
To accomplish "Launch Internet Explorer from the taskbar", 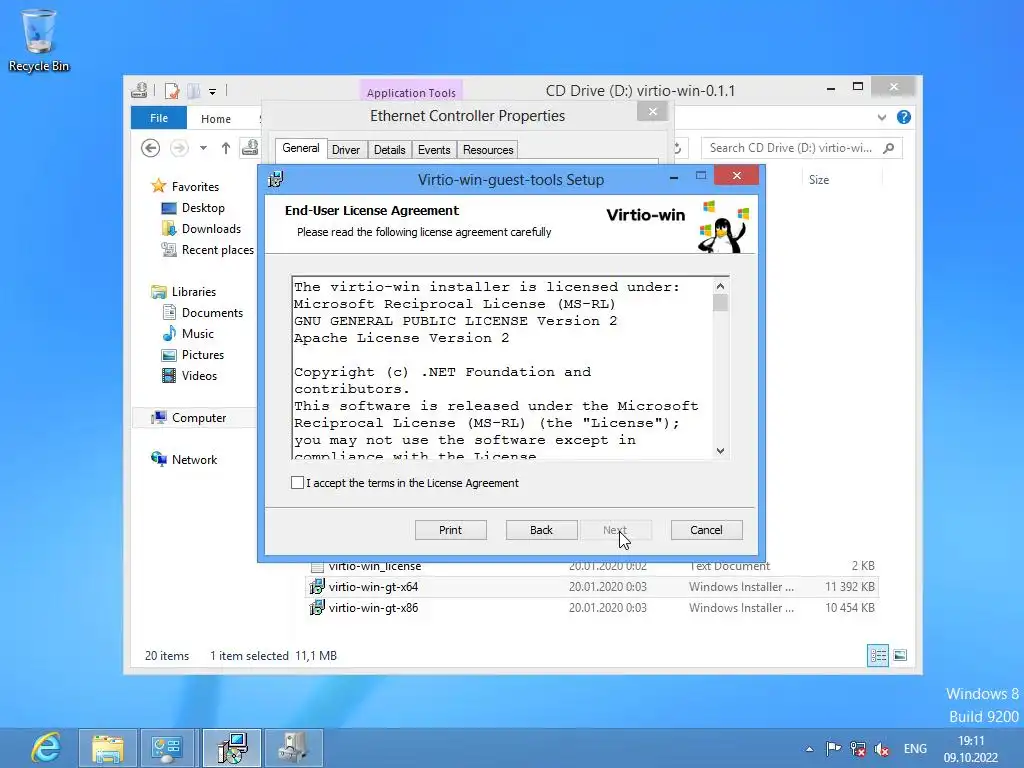I will 46,748.
